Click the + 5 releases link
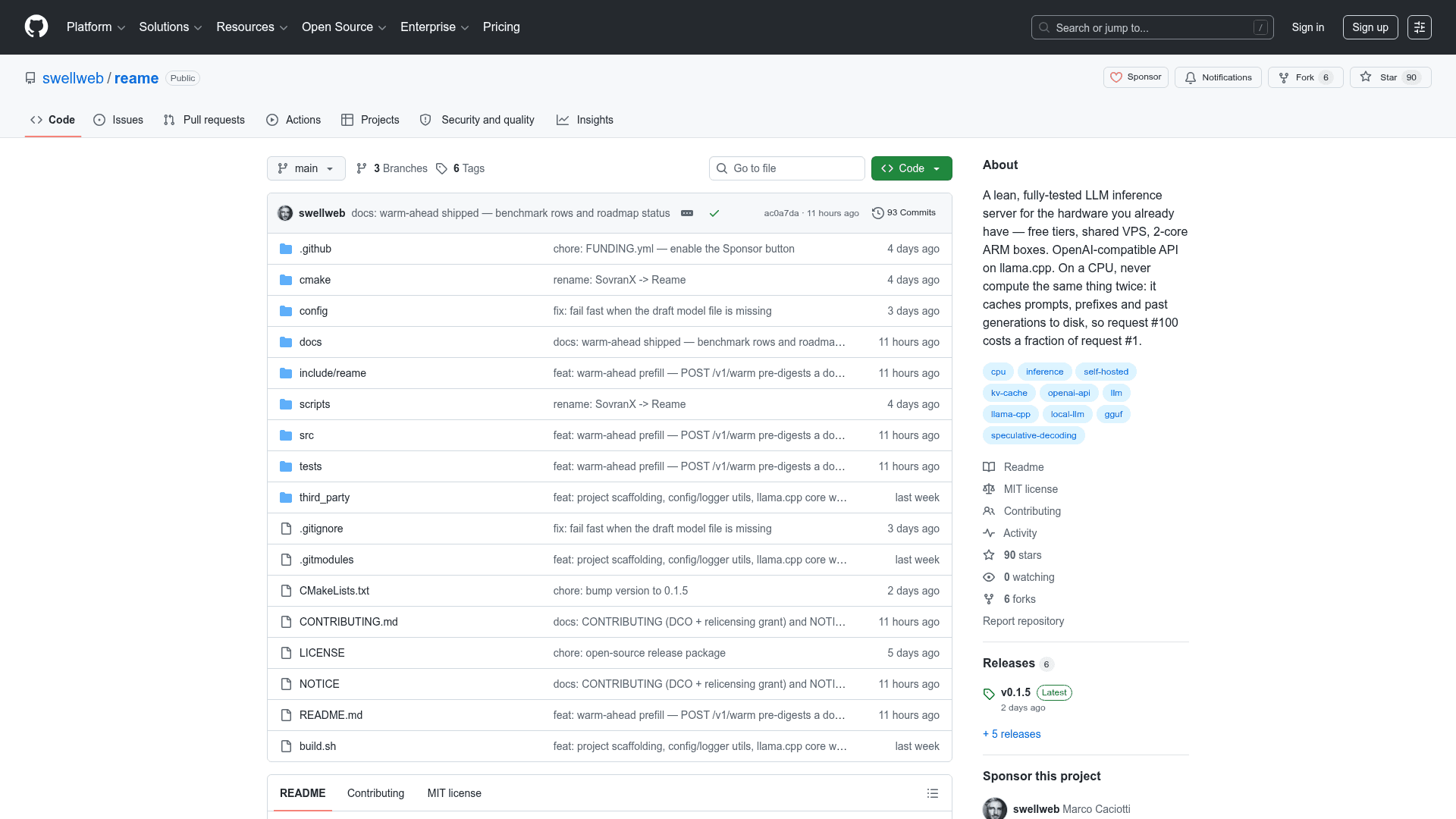The image size is (1456, 819). [1012, 734]
